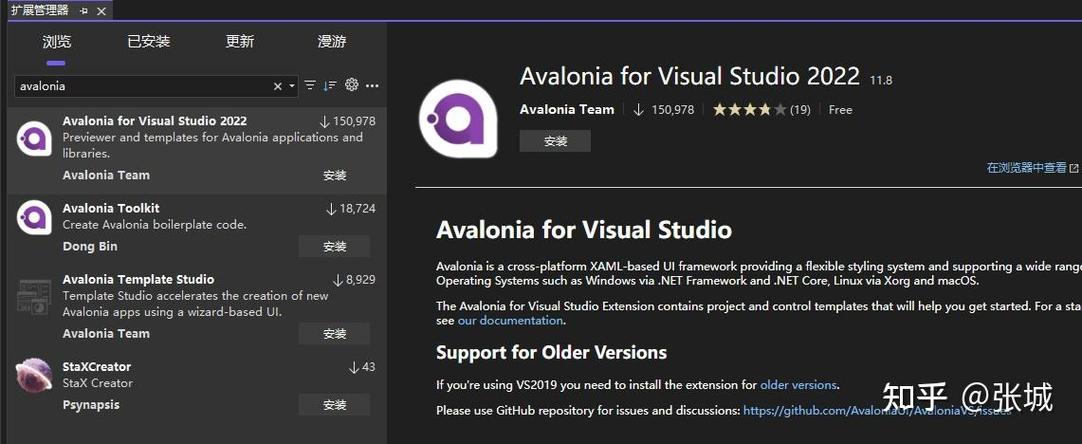Select 'StaXCreator' title text

97,367
